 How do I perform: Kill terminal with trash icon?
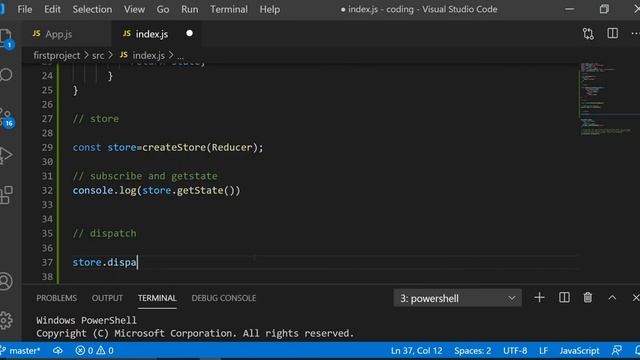pyautogui.click(x=587, y=298)
